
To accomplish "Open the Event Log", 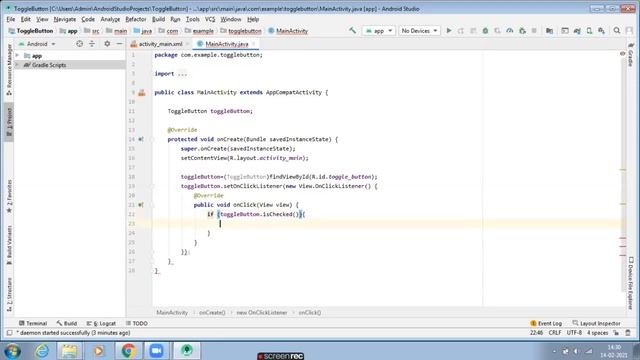I will [546, 323].
